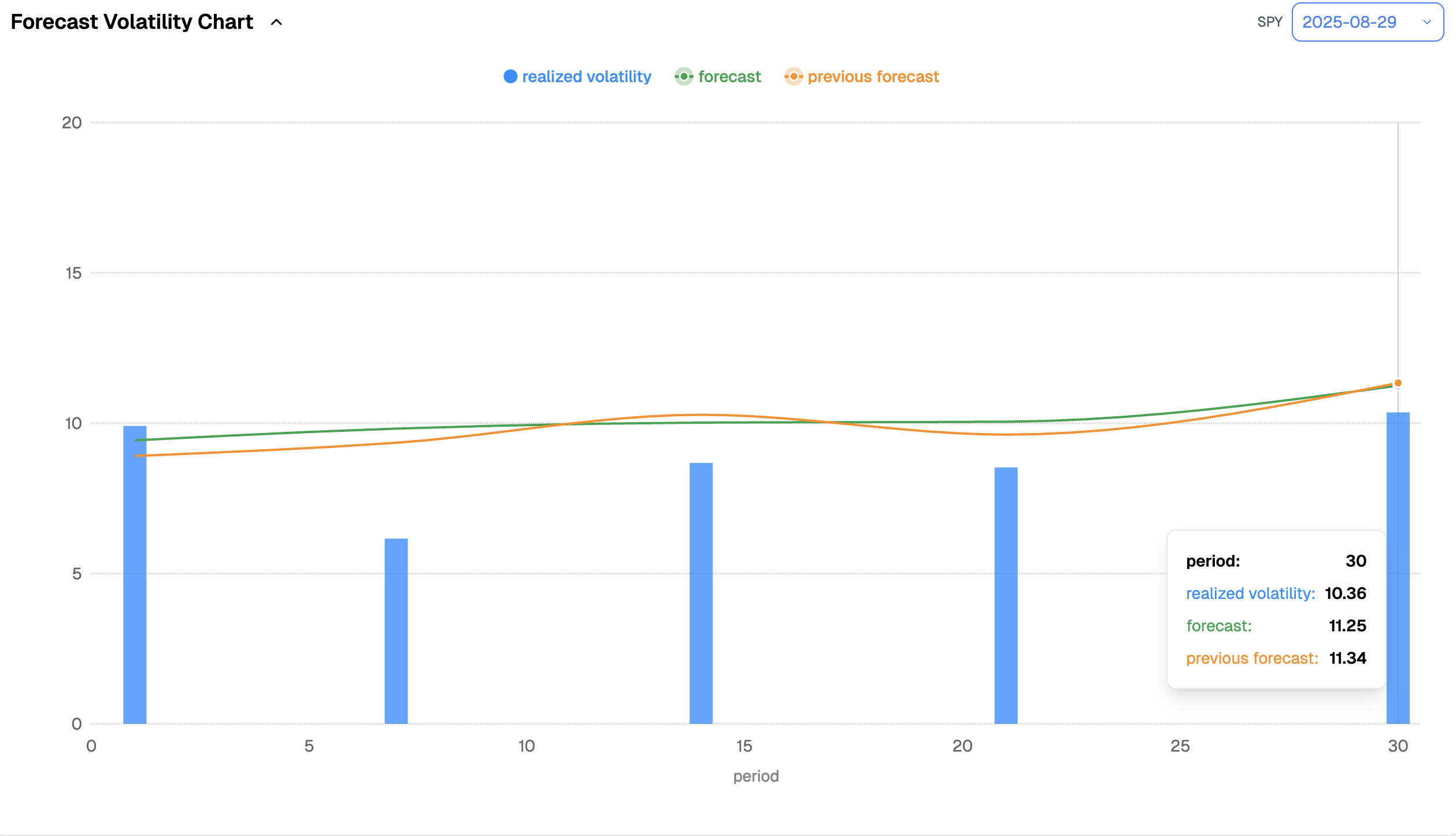Click the orange data point at period 30
The image size is (1456, 836).
click(1398, 383)
